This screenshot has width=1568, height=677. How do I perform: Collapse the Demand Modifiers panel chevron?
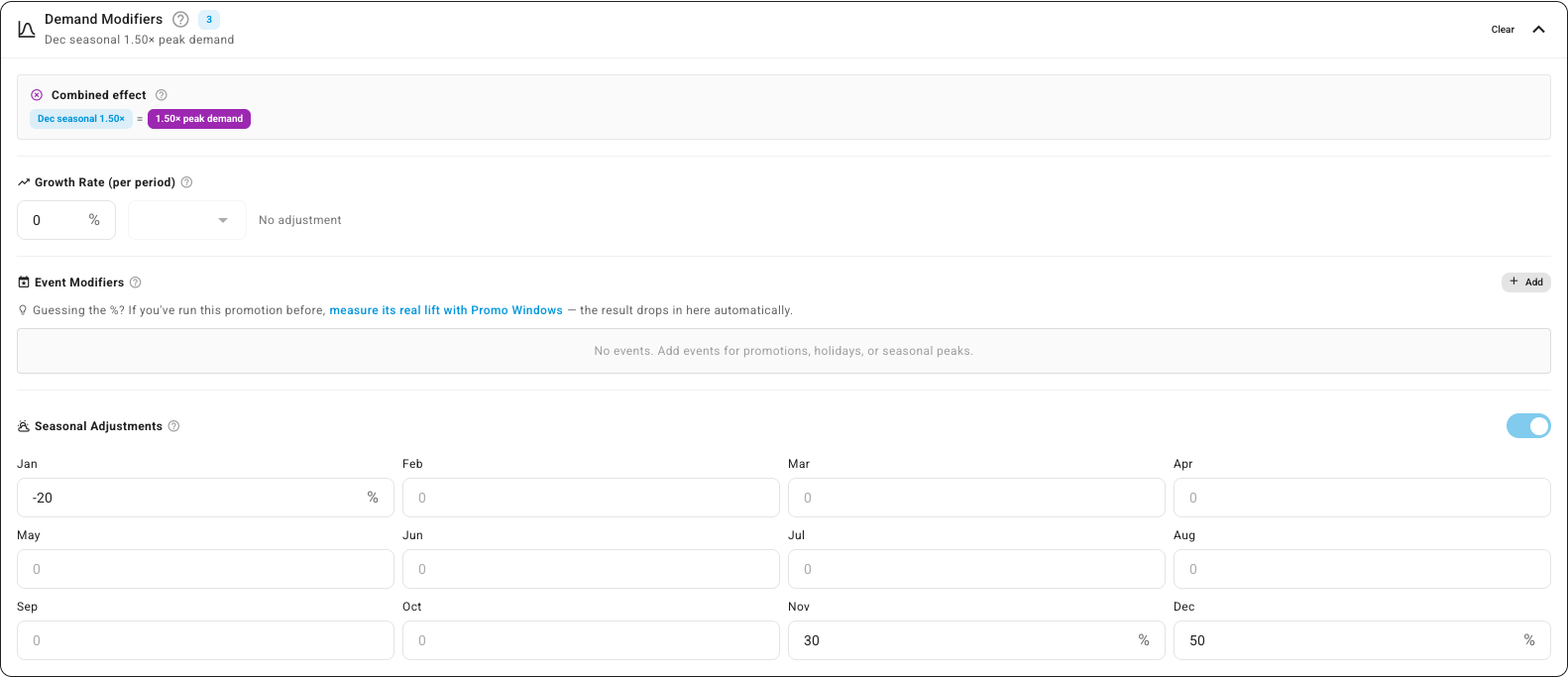1538,30
